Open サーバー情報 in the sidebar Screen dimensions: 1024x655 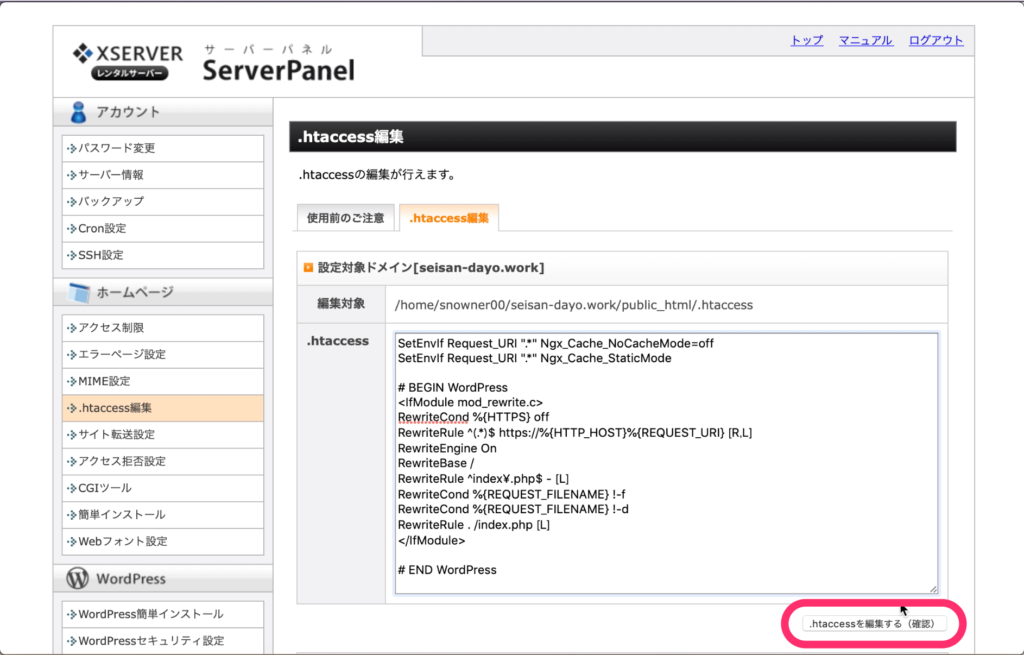[x=110, y=175]
